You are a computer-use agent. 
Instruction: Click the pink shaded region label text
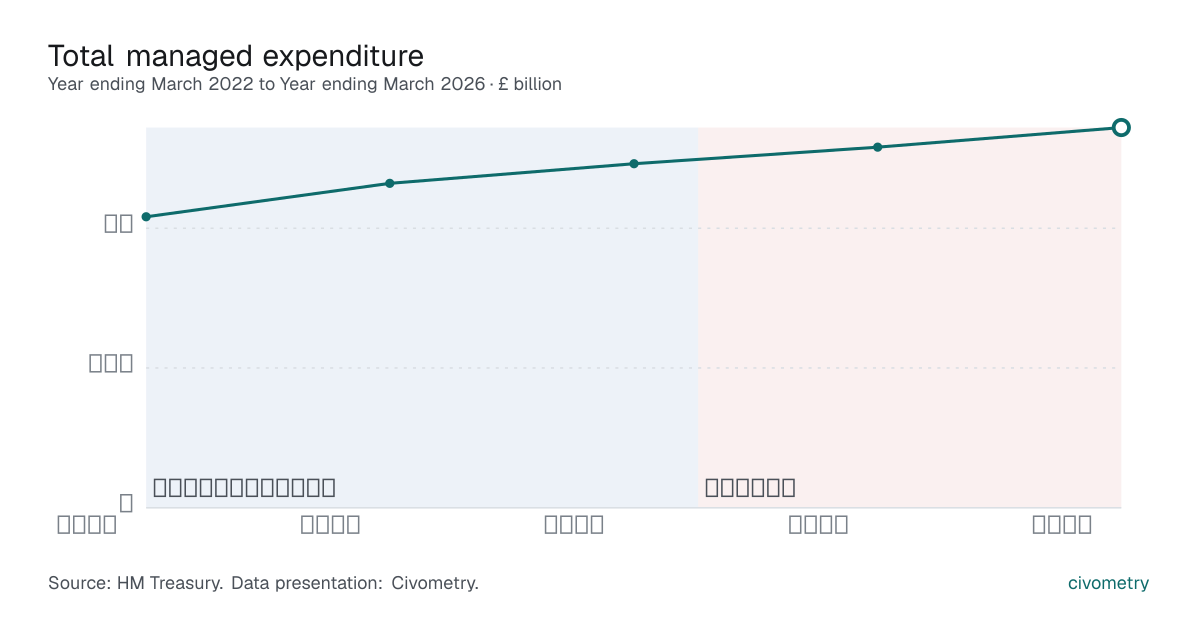tap(750, 488)
